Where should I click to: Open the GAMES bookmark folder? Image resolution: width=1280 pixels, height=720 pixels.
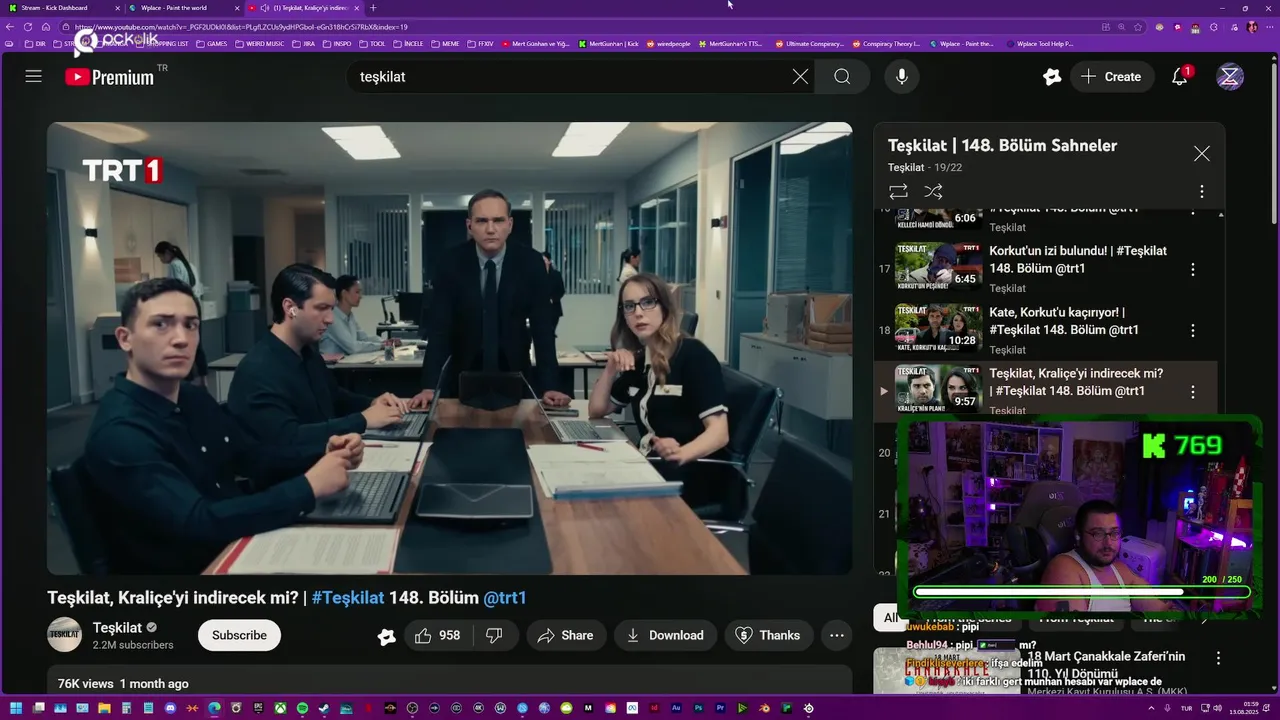click(211, 44)
